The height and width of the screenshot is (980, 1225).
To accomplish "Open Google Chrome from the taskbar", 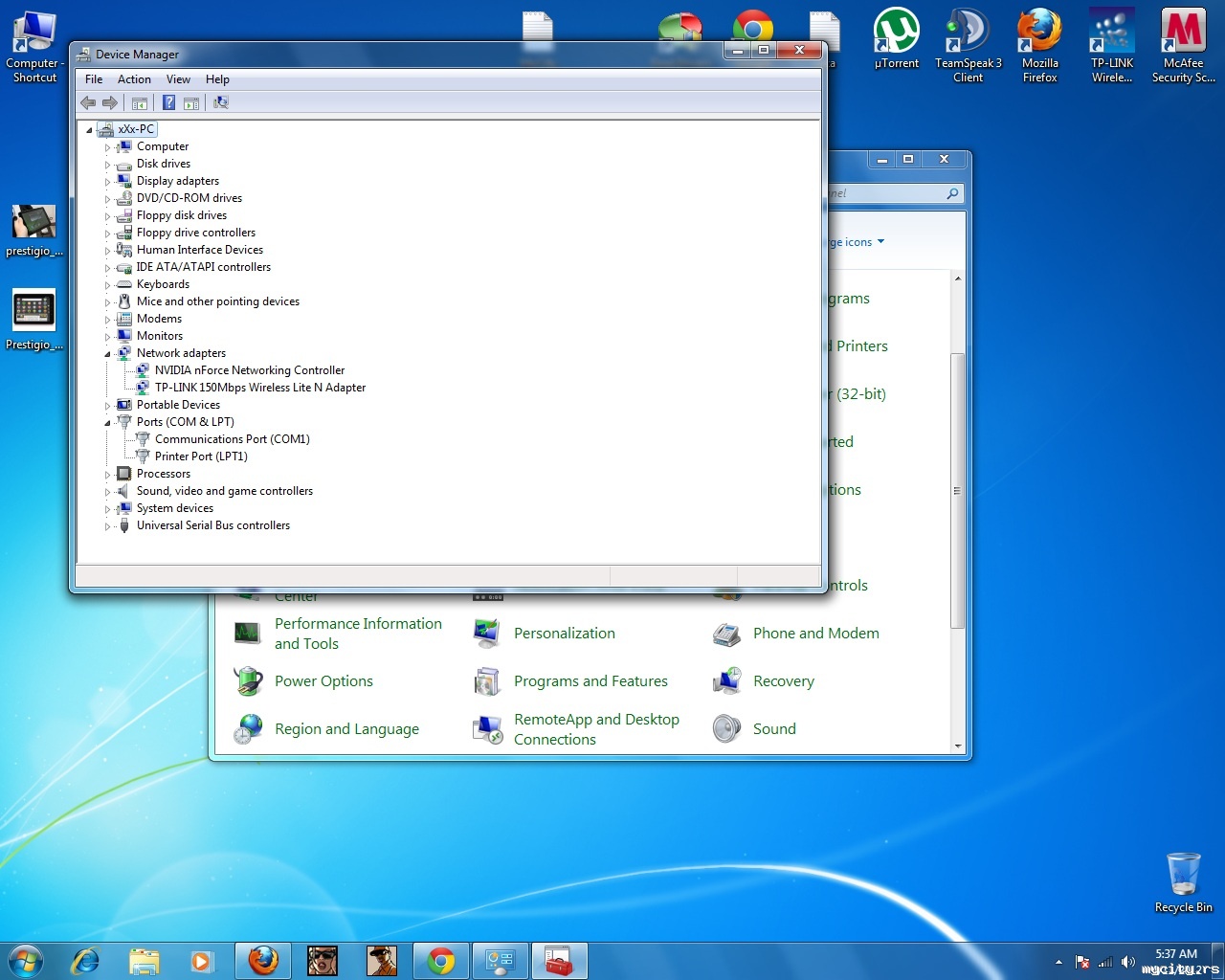I will pos(441,960).
